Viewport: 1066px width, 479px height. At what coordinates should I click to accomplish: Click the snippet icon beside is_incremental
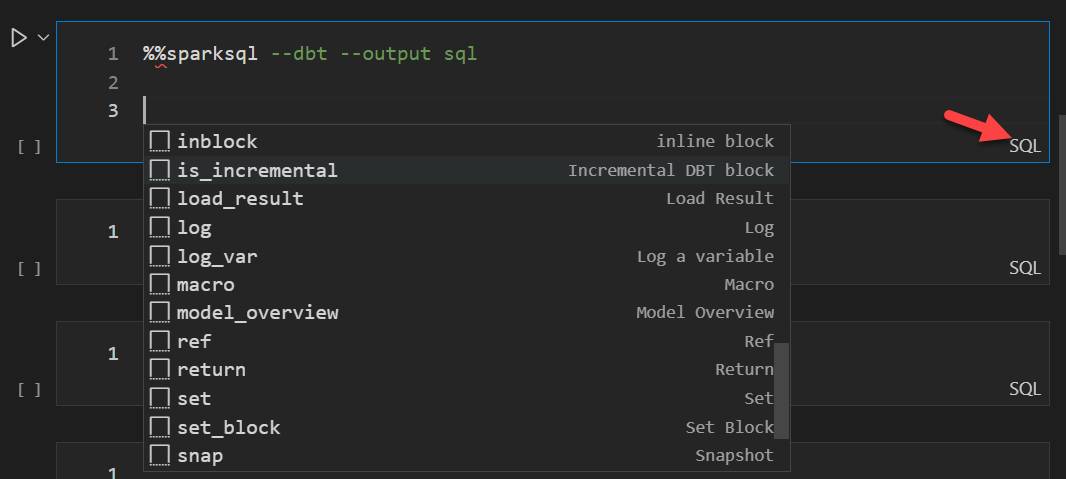159,170
